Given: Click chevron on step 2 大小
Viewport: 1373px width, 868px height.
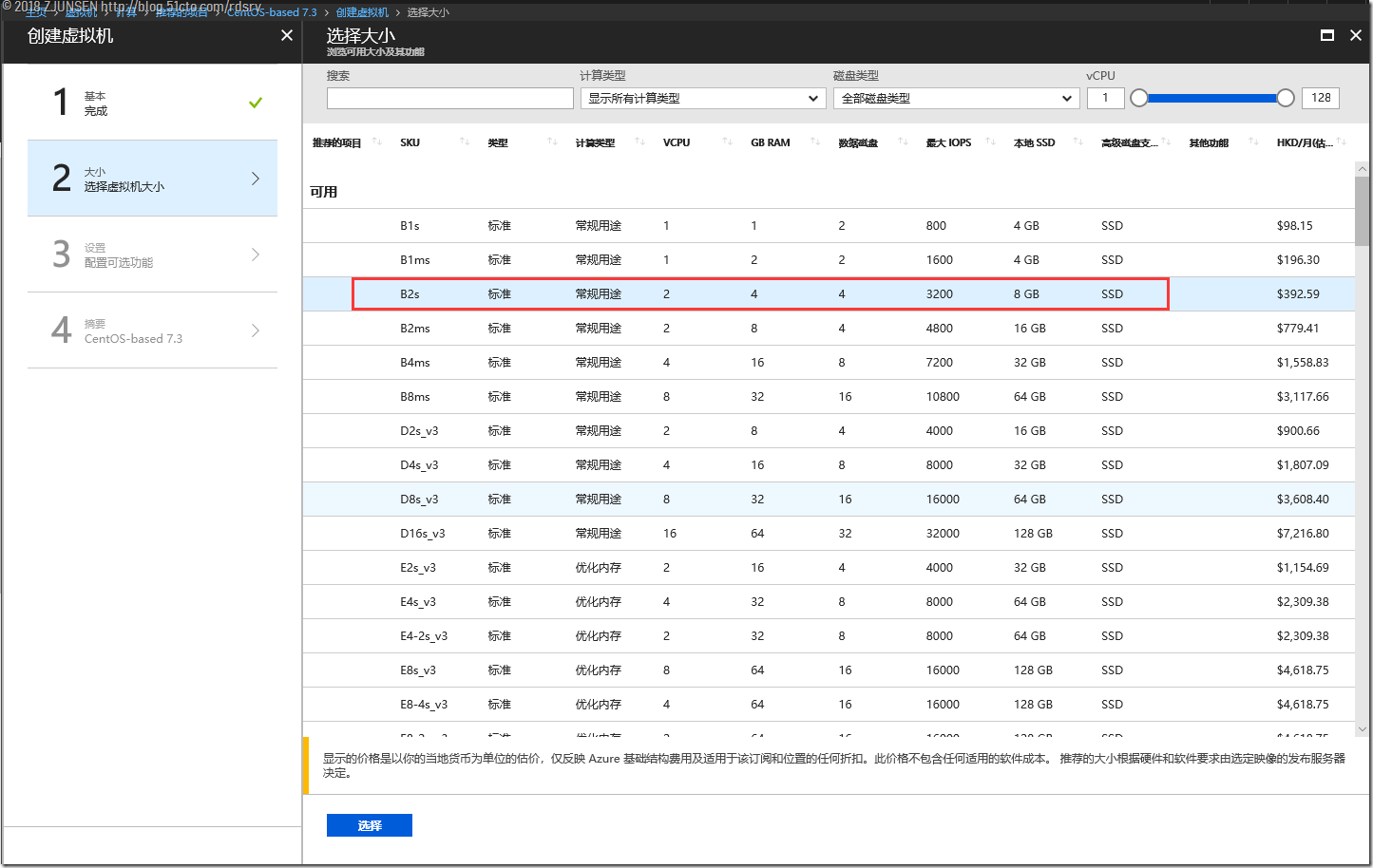Looking at the screenshot, I should 256,179.
